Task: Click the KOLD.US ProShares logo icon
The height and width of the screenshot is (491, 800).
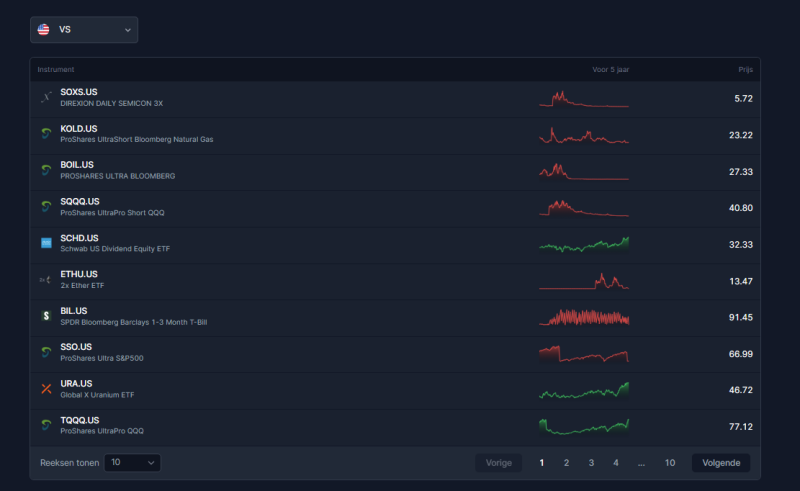Action: click(46, 134)
